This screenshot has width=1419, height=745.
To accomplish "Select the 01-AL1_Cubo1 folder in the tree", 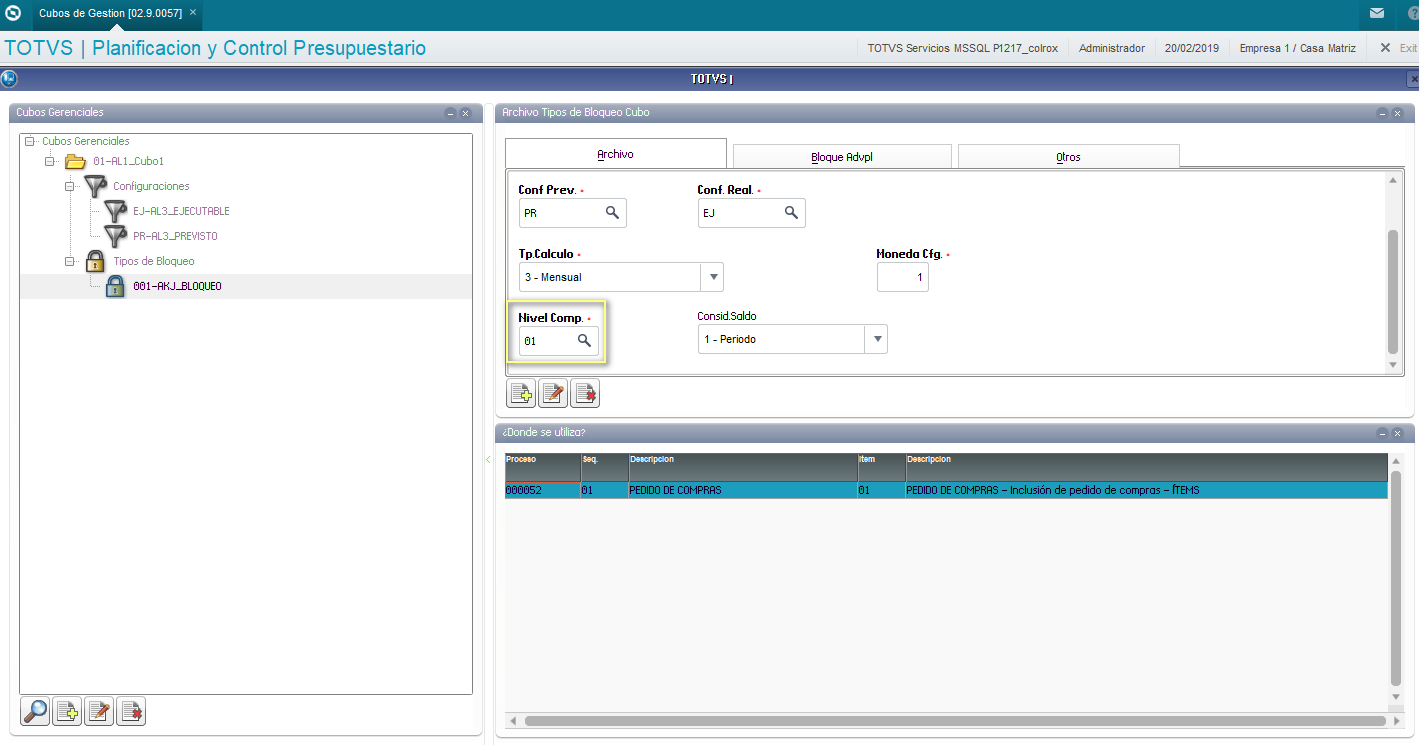I will pos(128,161).
